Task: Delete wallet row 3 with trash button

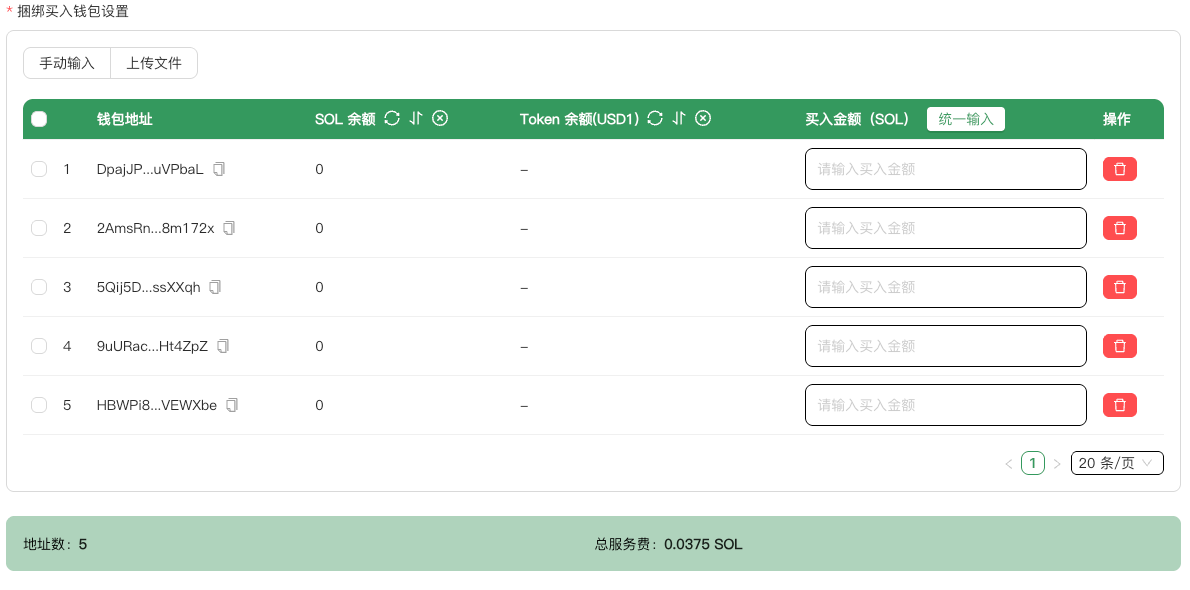Action: [1119, 287]
